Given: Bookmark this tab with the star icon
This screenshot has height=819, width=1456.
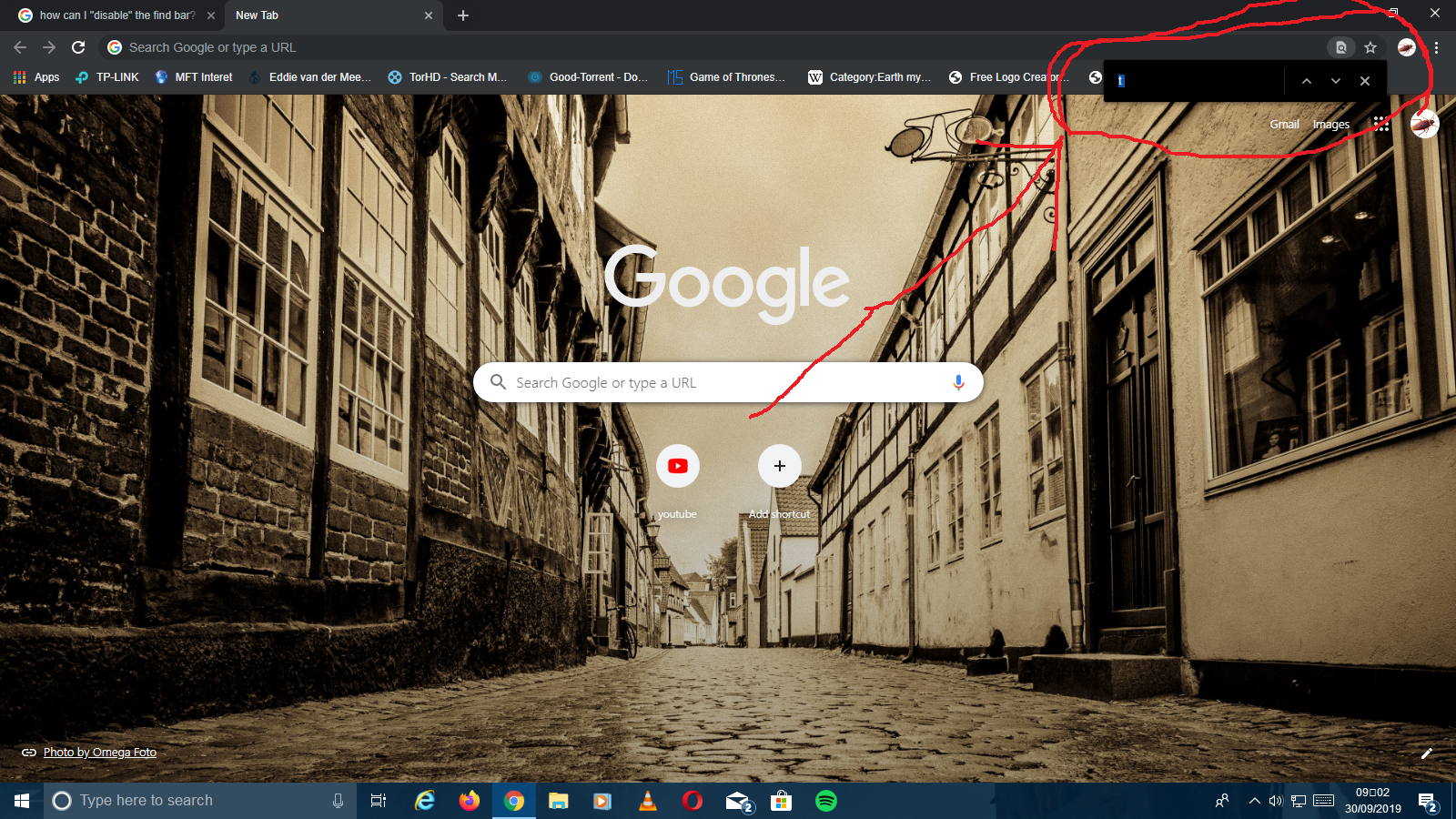Looking at the screenshot, I should pyautogui.click(x=1370, y=47).
